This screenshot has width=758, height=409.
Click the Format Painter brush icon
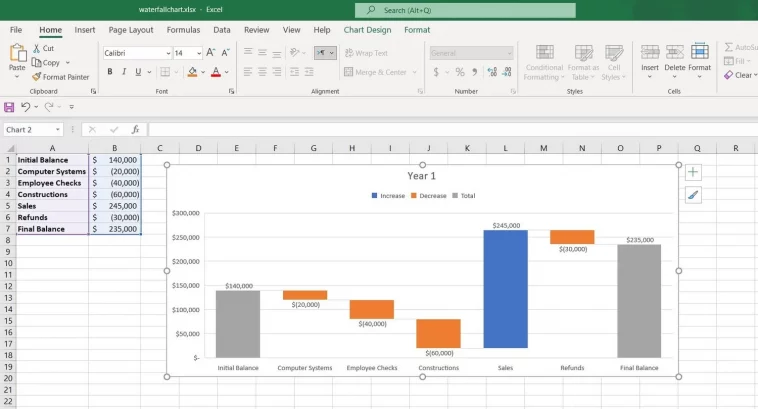pyautogui.click(x=36, y=76)
